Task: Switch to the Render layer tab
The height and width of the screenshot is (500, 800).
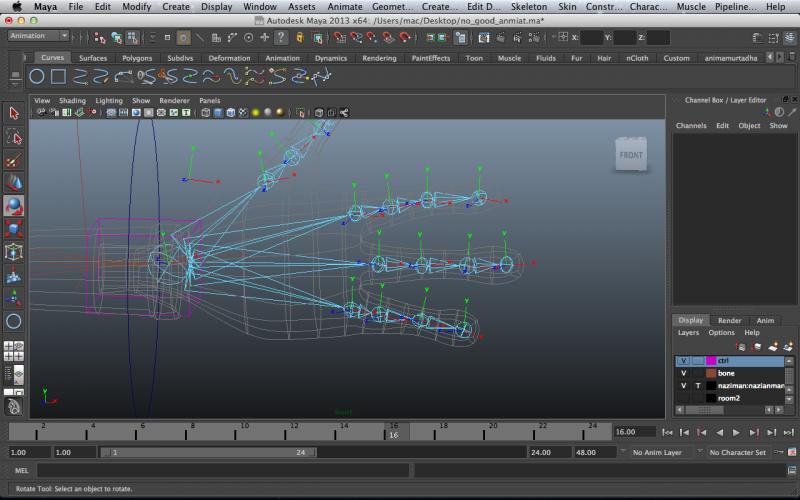Action: (x=729, y=320)
